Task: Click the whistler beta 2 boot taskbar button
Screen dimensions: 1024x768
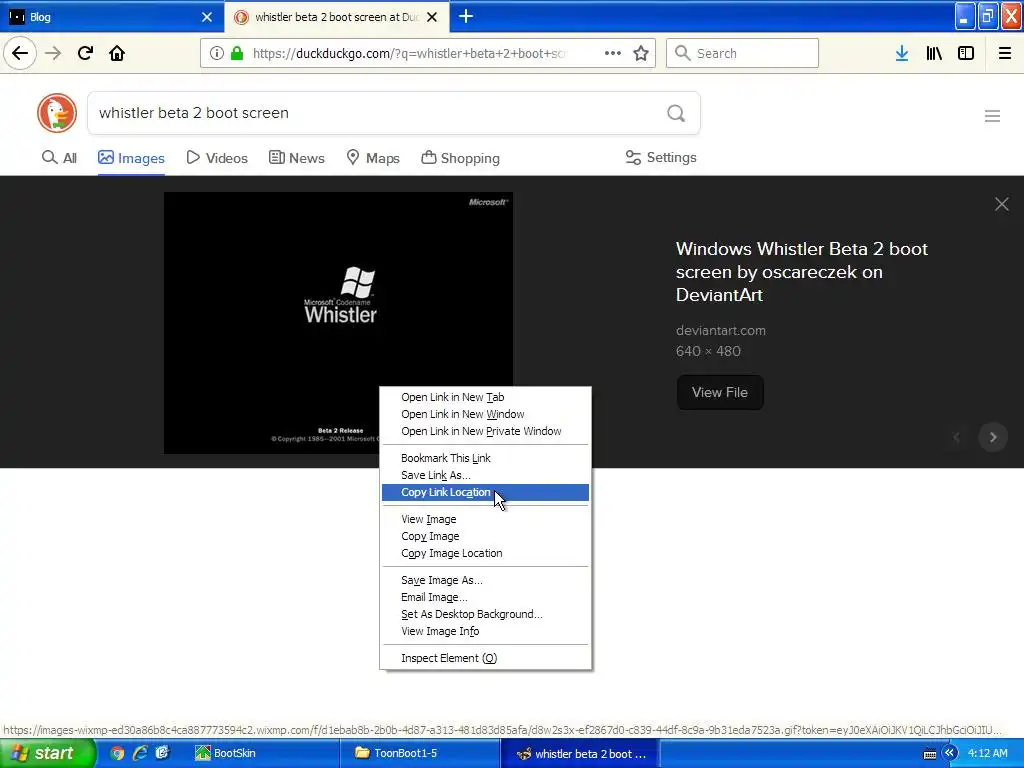Action: (580, 753)
